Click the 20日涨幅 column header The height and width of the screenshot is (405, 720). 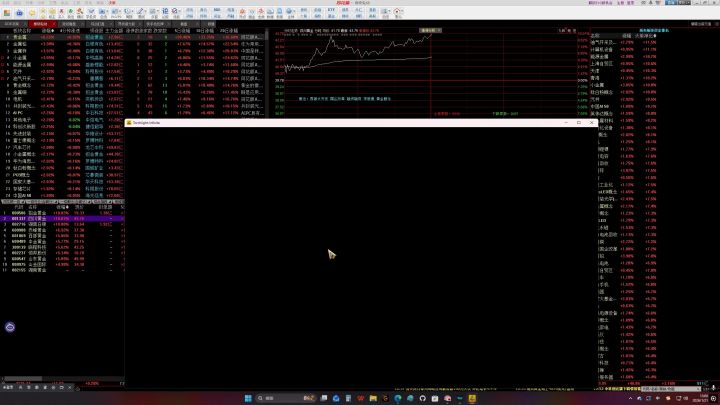(x=229, y=31)
